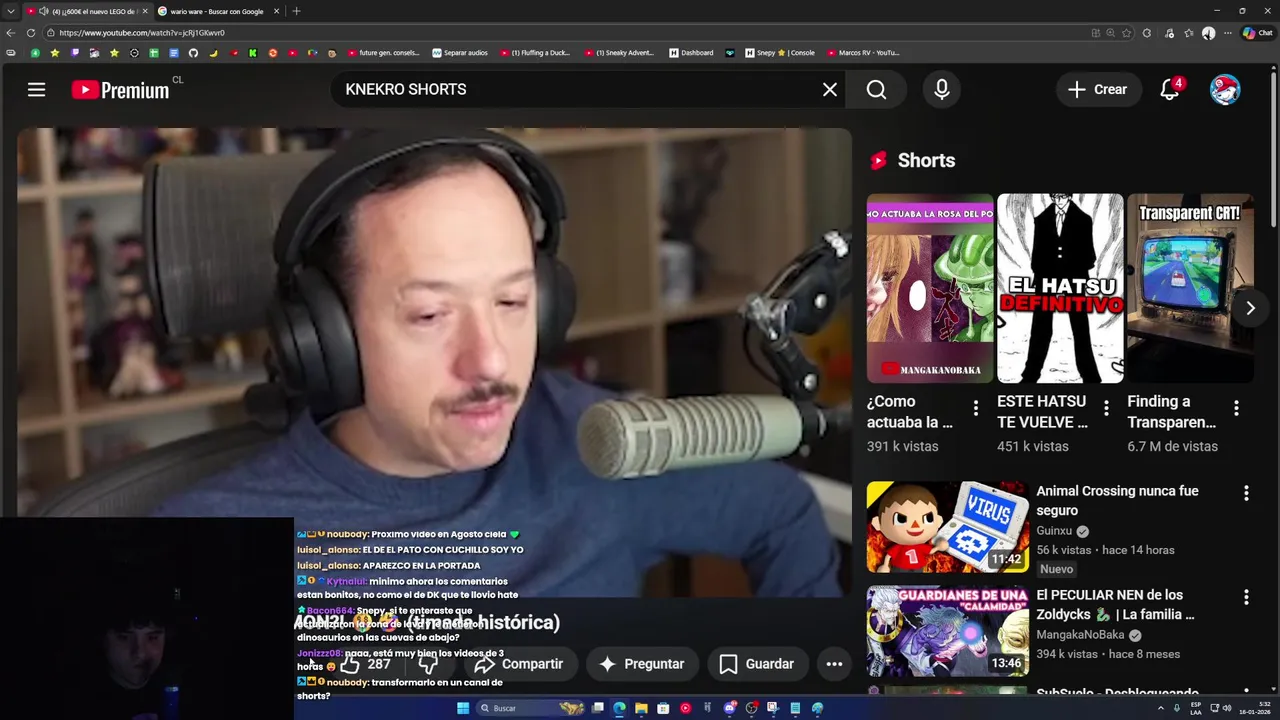The width and height of the screenshot is (1280, 720).
Task: Open options for 'ESTE HATSU TE VUELVE' short
Action: pos(1106,408)
